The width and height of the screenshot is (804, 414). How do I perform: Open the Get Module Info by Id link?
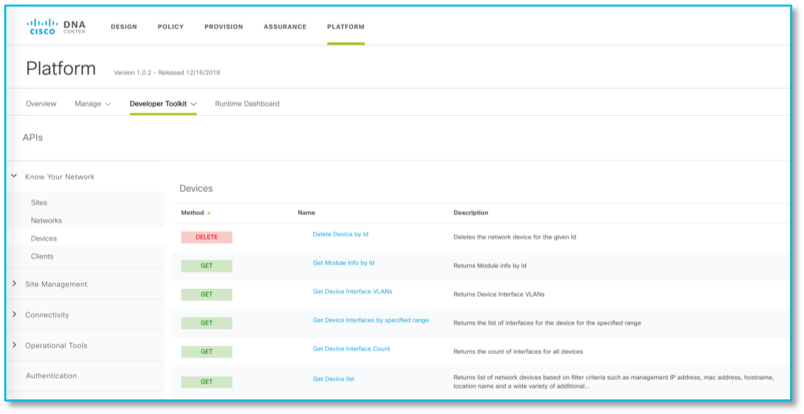pyautogui.click(x=344, y=263)
